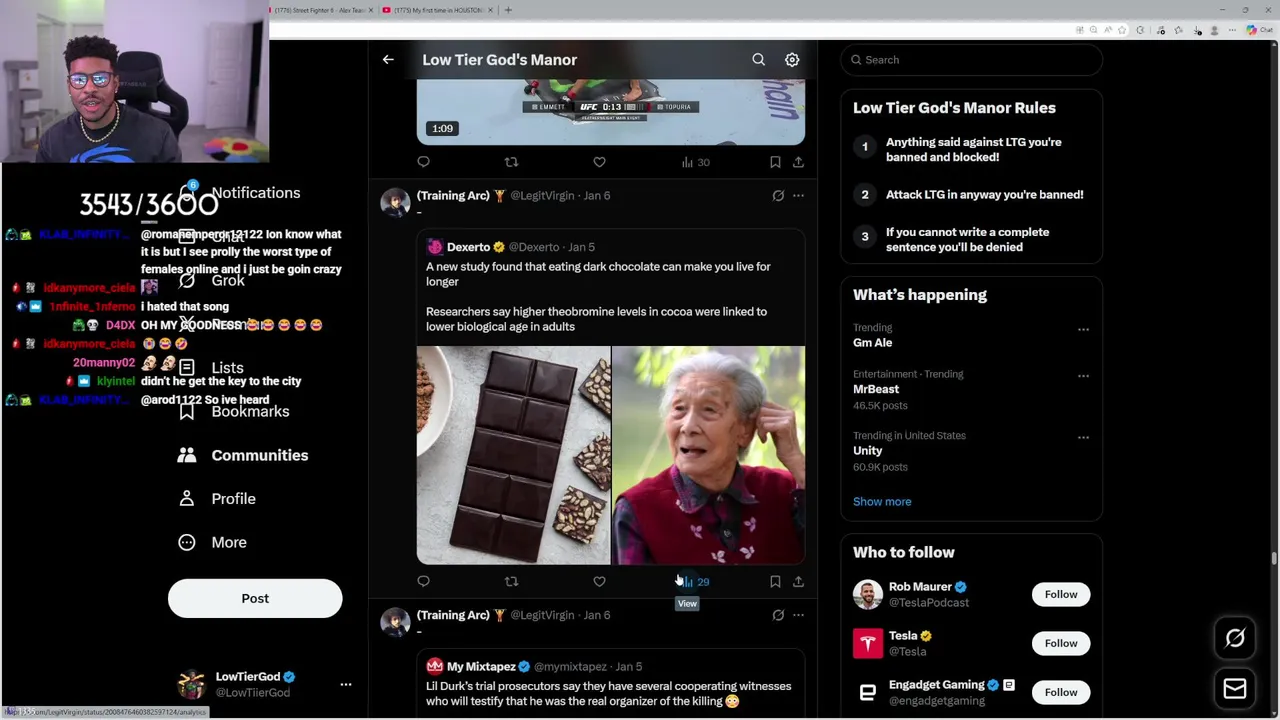This screenshot has width=1280, height=720.
Task: Click Grok icon on the Jan 6 chocolate post
Action: pos(778,196)
